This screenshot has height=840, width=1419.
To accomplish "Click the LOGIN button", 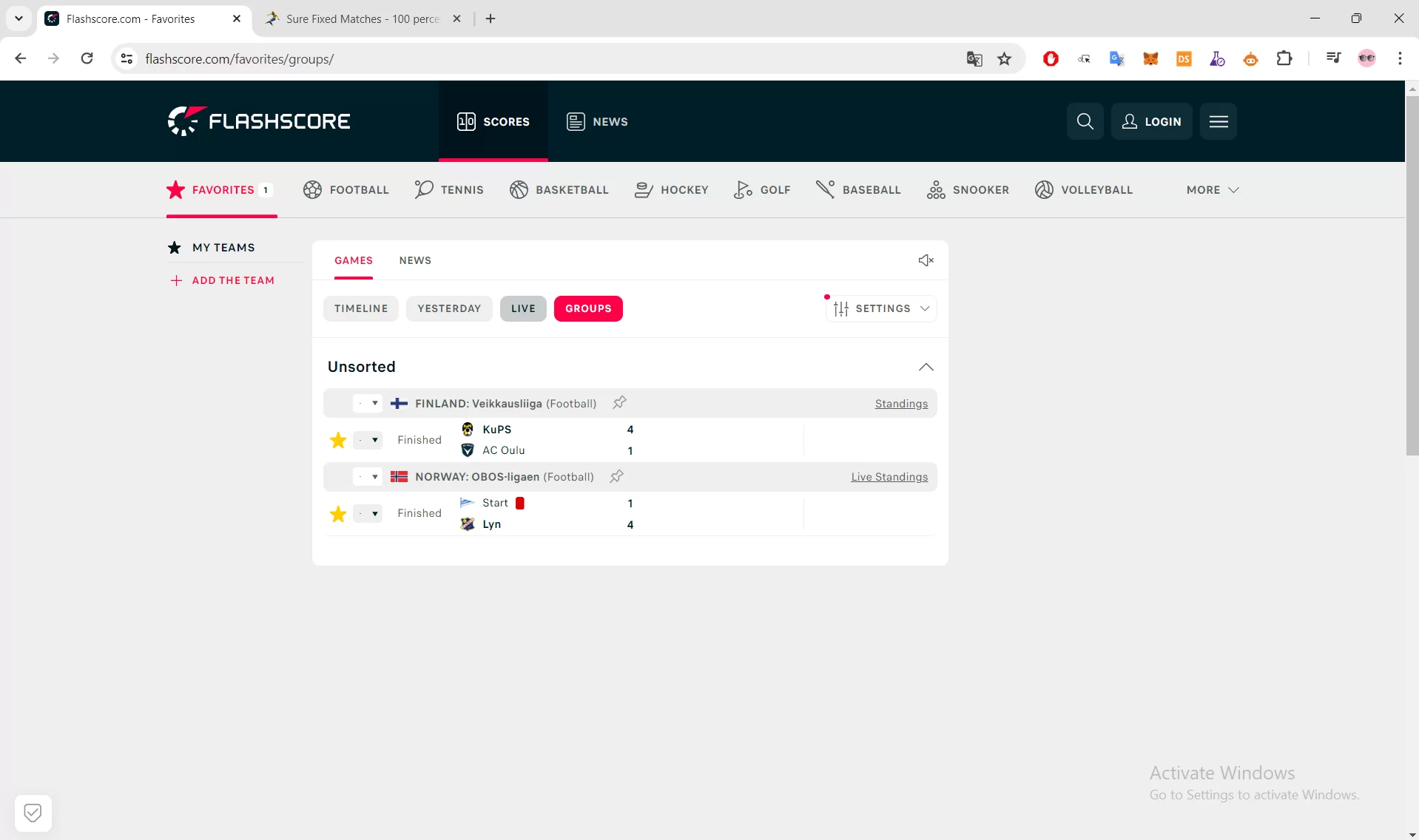I will (1151, 121).
